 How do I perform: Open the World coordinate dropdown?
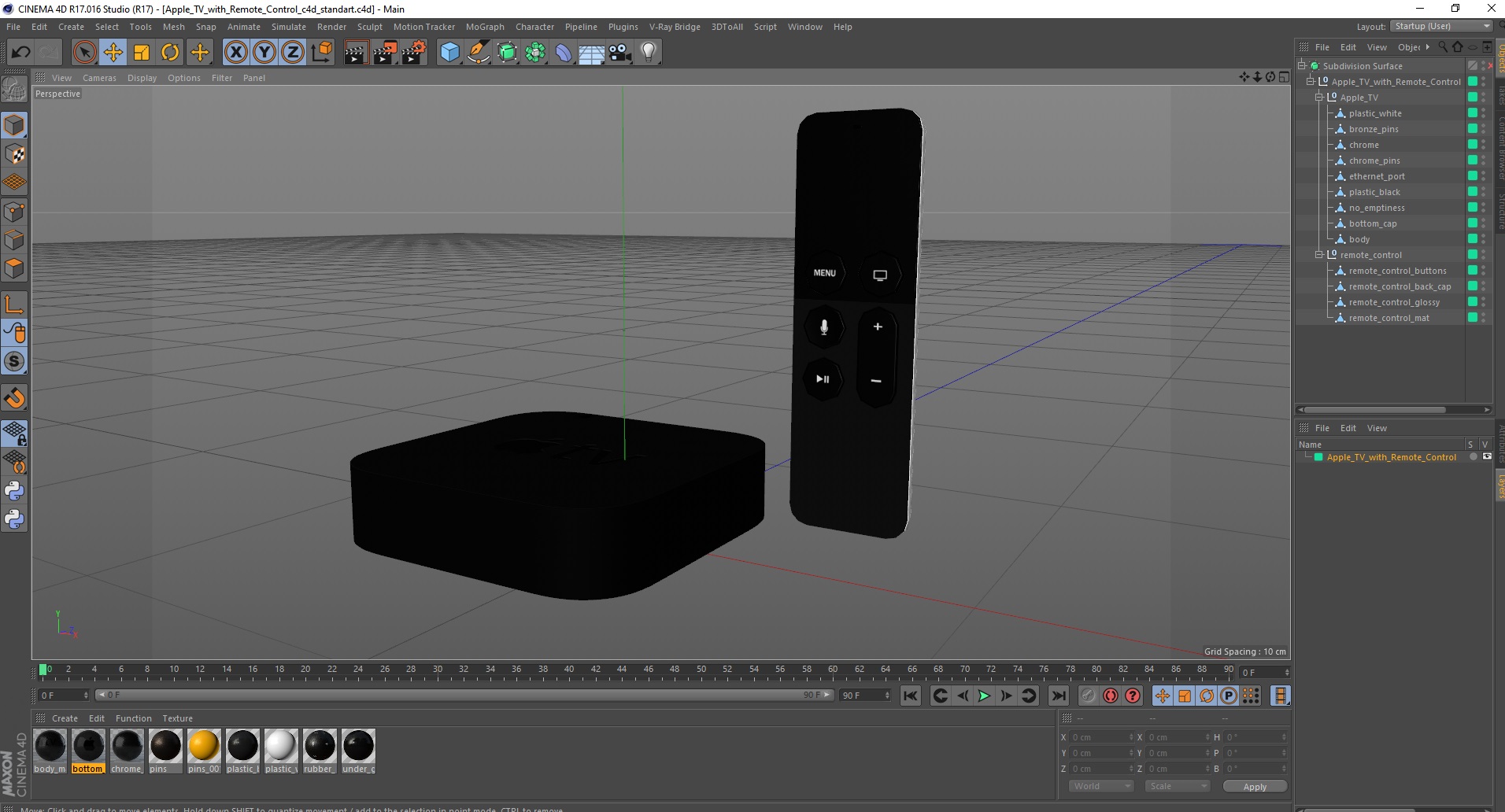tap(1100, 786)
